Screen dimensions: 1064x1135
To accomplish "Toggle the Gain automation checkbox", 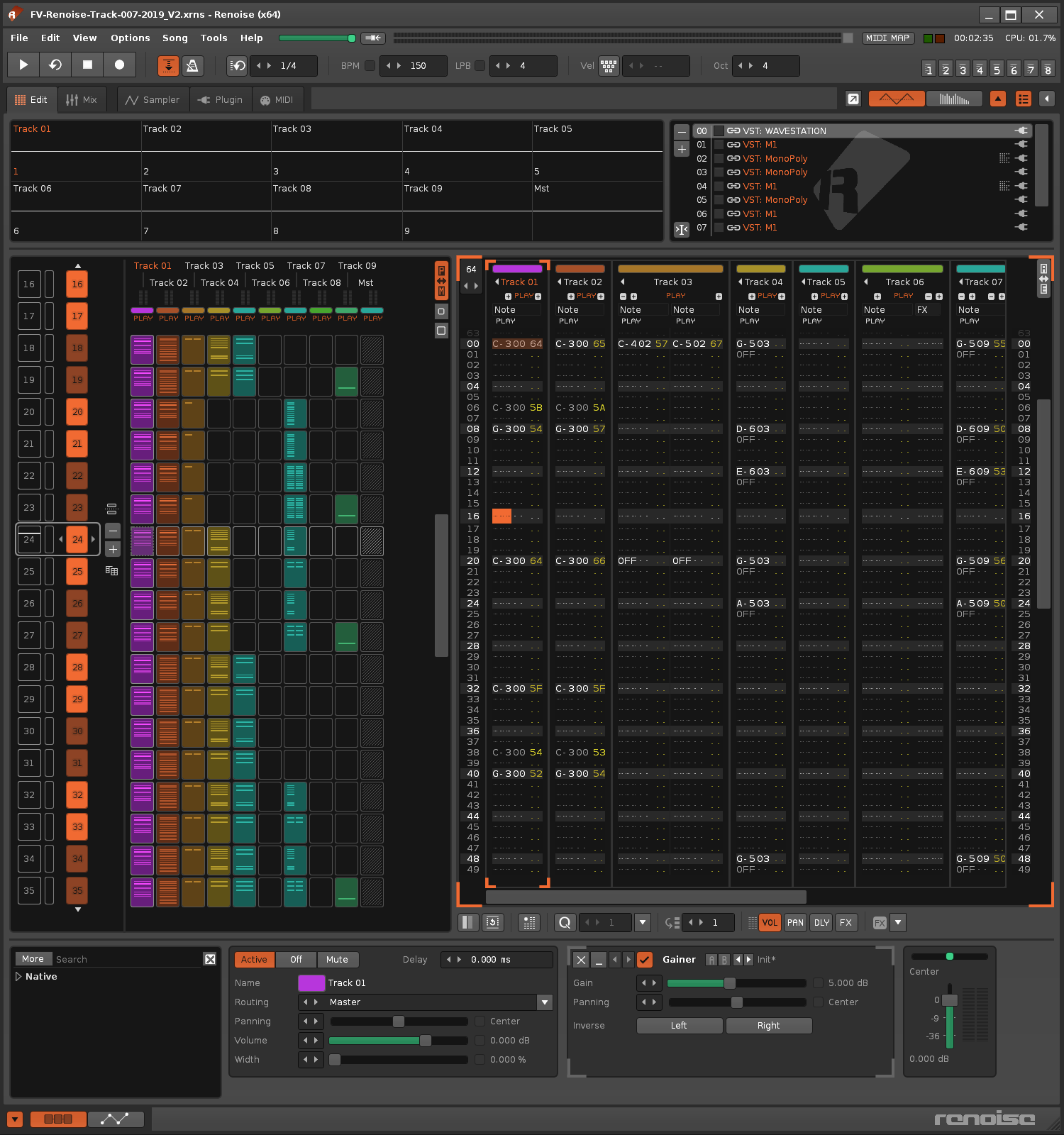I will 819,982.
